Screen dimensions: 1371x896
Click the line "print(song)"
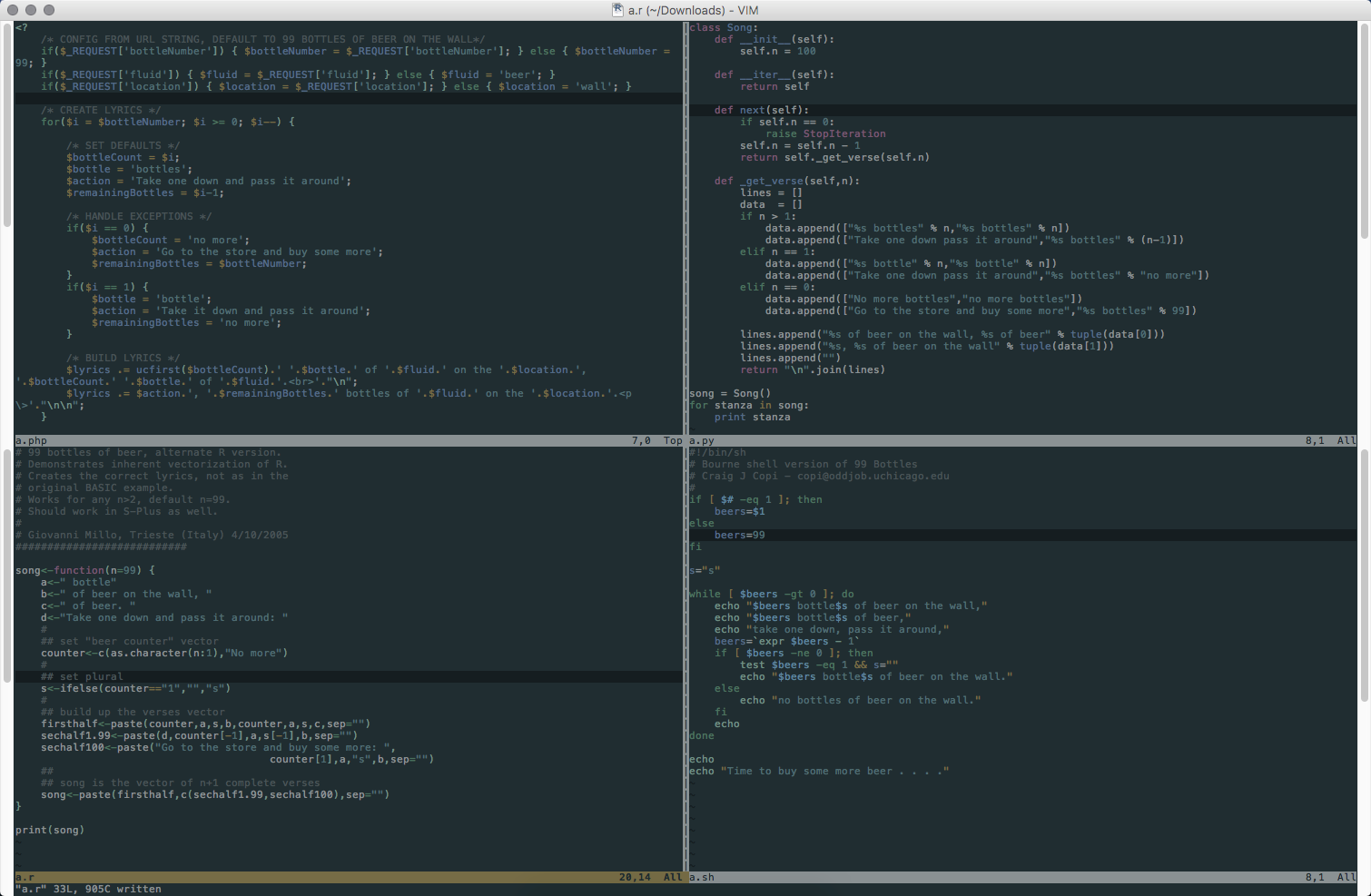tap(50, 830)
